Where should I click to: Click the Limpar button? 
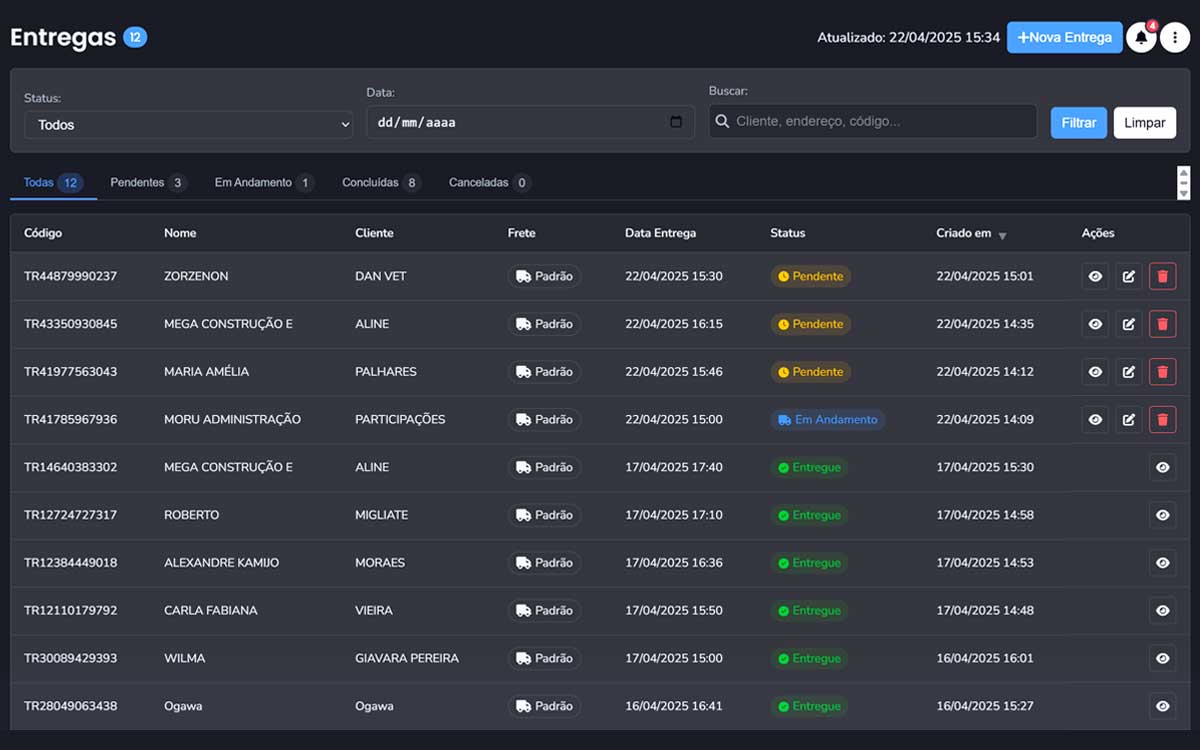click(x=1144, y=123)
